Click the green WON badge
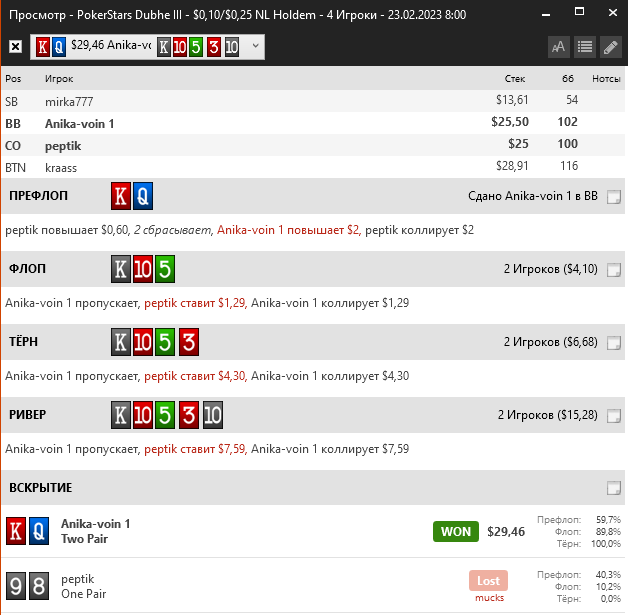 455,531
